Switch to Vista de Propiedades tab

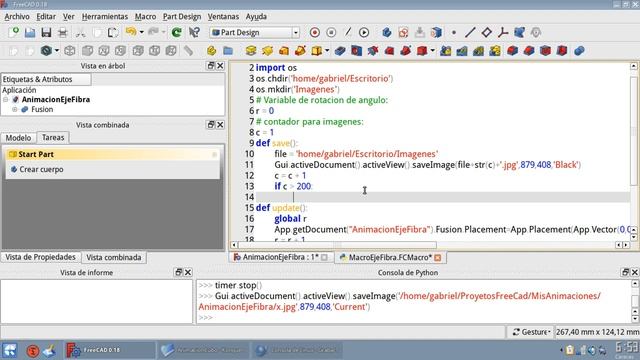tap(40, 257)
